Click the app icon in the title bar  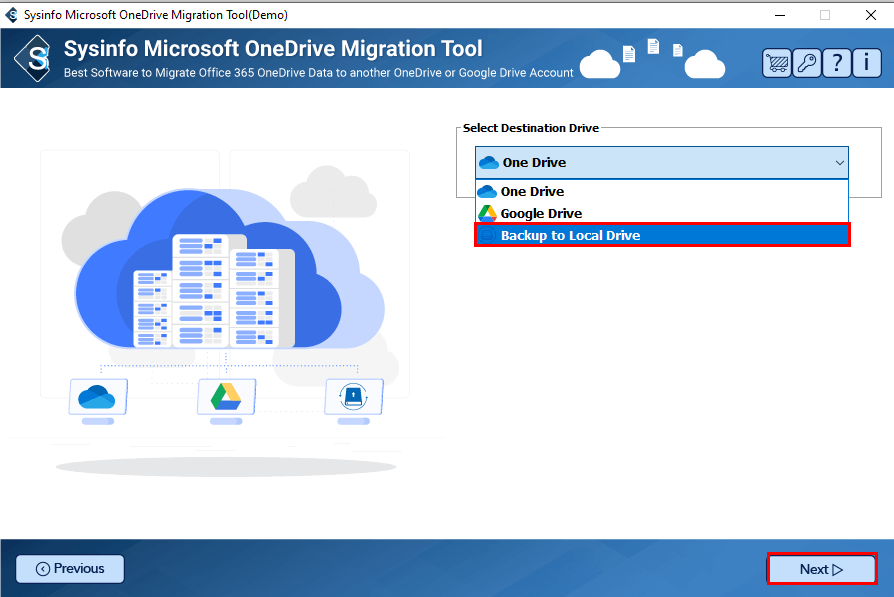11,15
